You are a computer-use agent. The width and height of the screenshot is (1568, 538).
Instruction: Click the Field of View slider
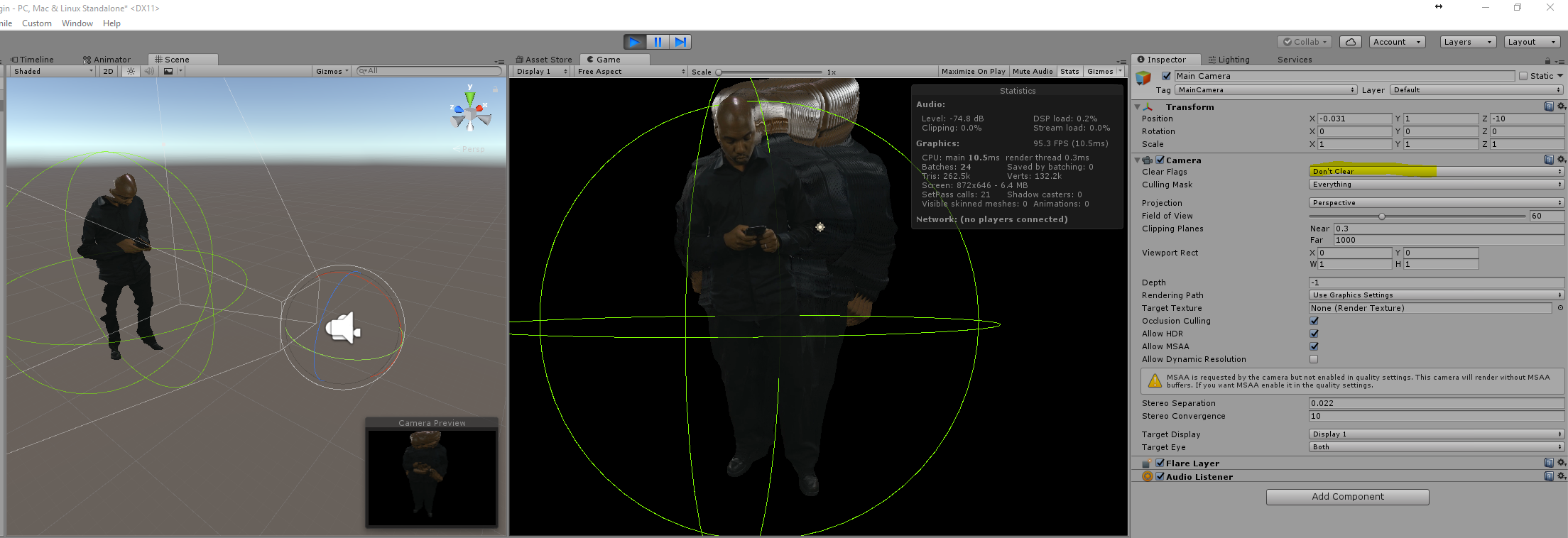click(1417, 216)
